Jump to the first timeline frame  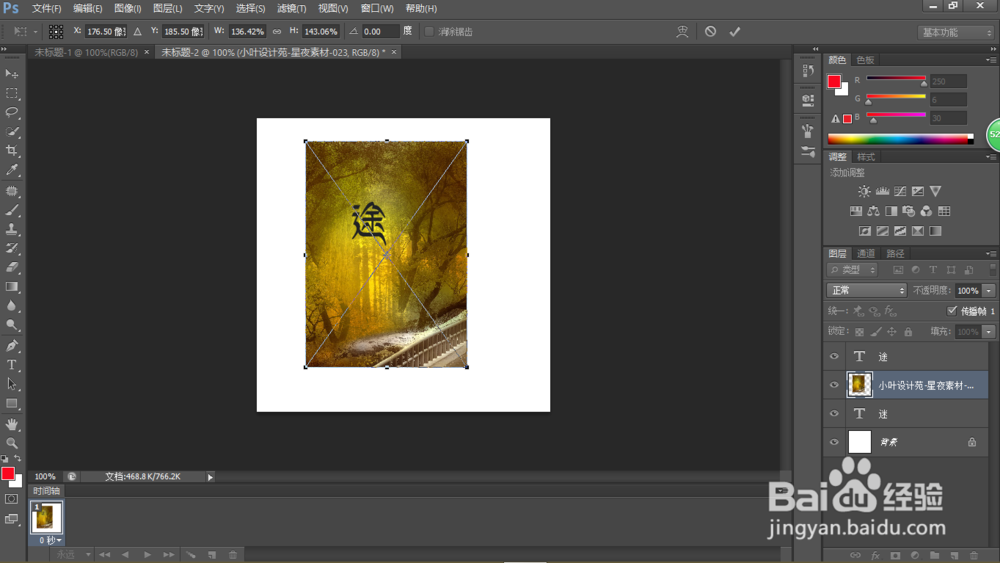(105, 555)
